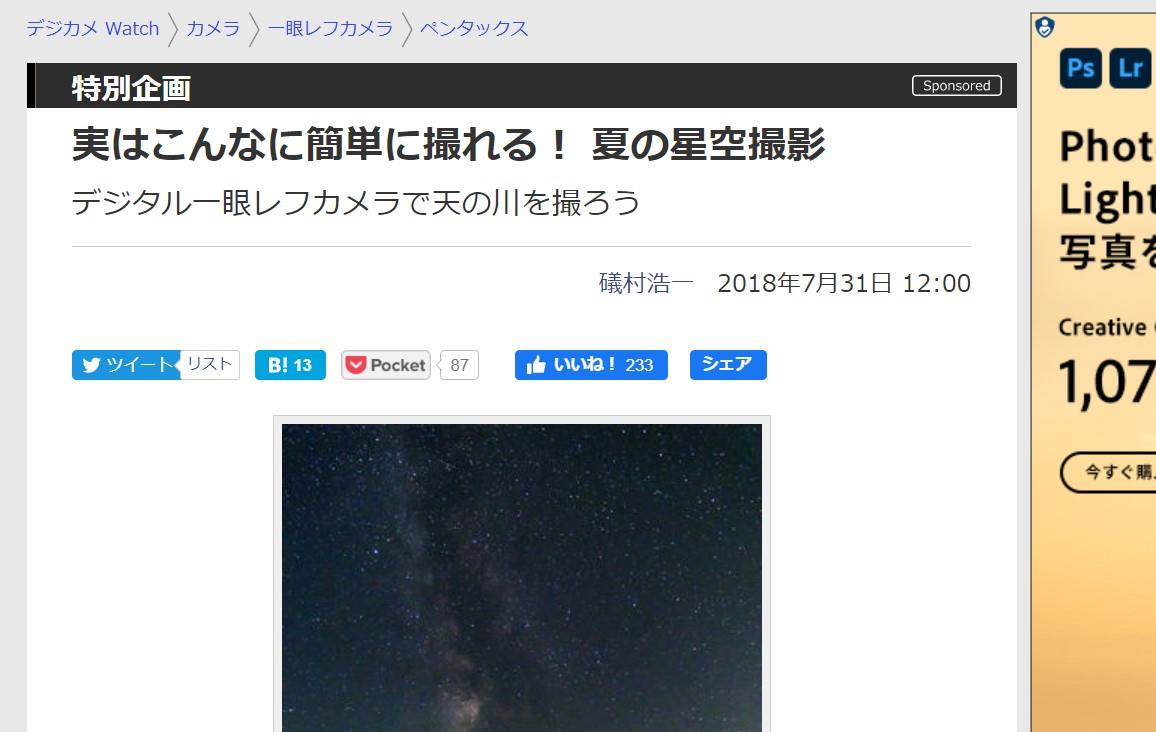Open author 礒村浩一 link
This screenshot has height=732, width=1156.
(646, 283)
